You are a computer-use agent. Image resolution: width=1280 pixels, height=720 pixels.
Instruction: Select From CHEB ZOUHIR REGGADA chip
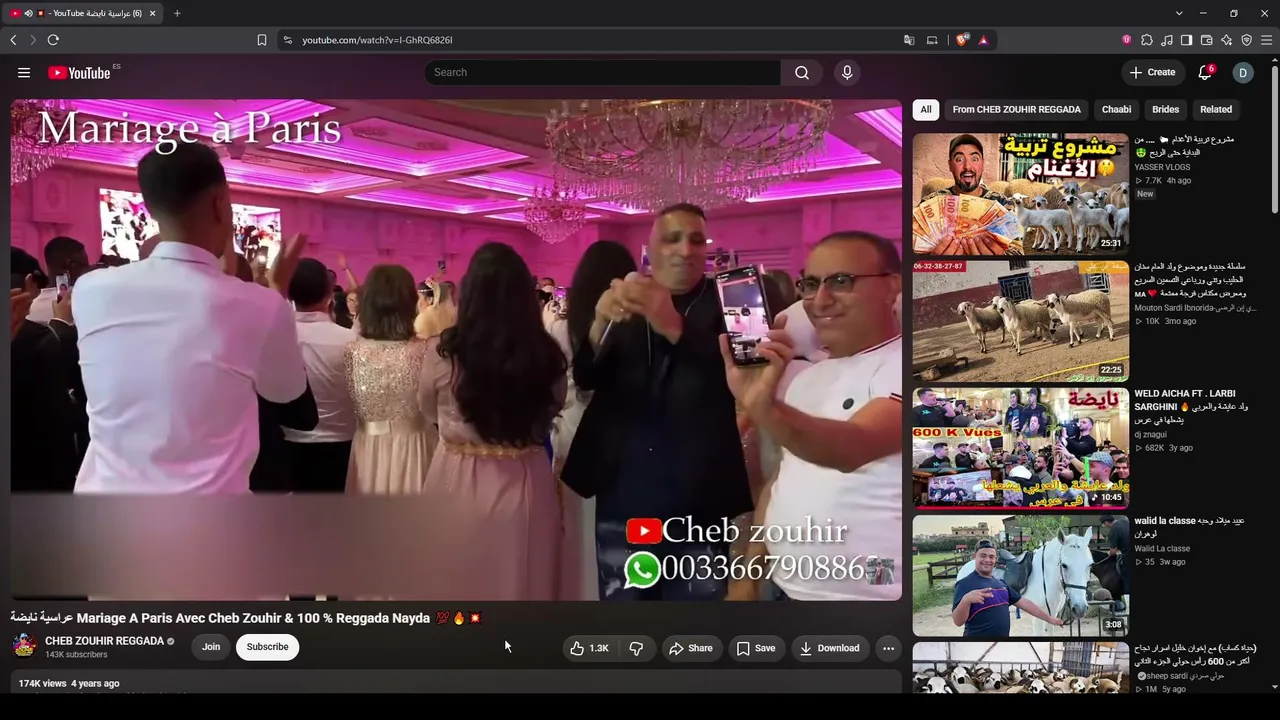pyautogui.click(x=1016, y=110)
